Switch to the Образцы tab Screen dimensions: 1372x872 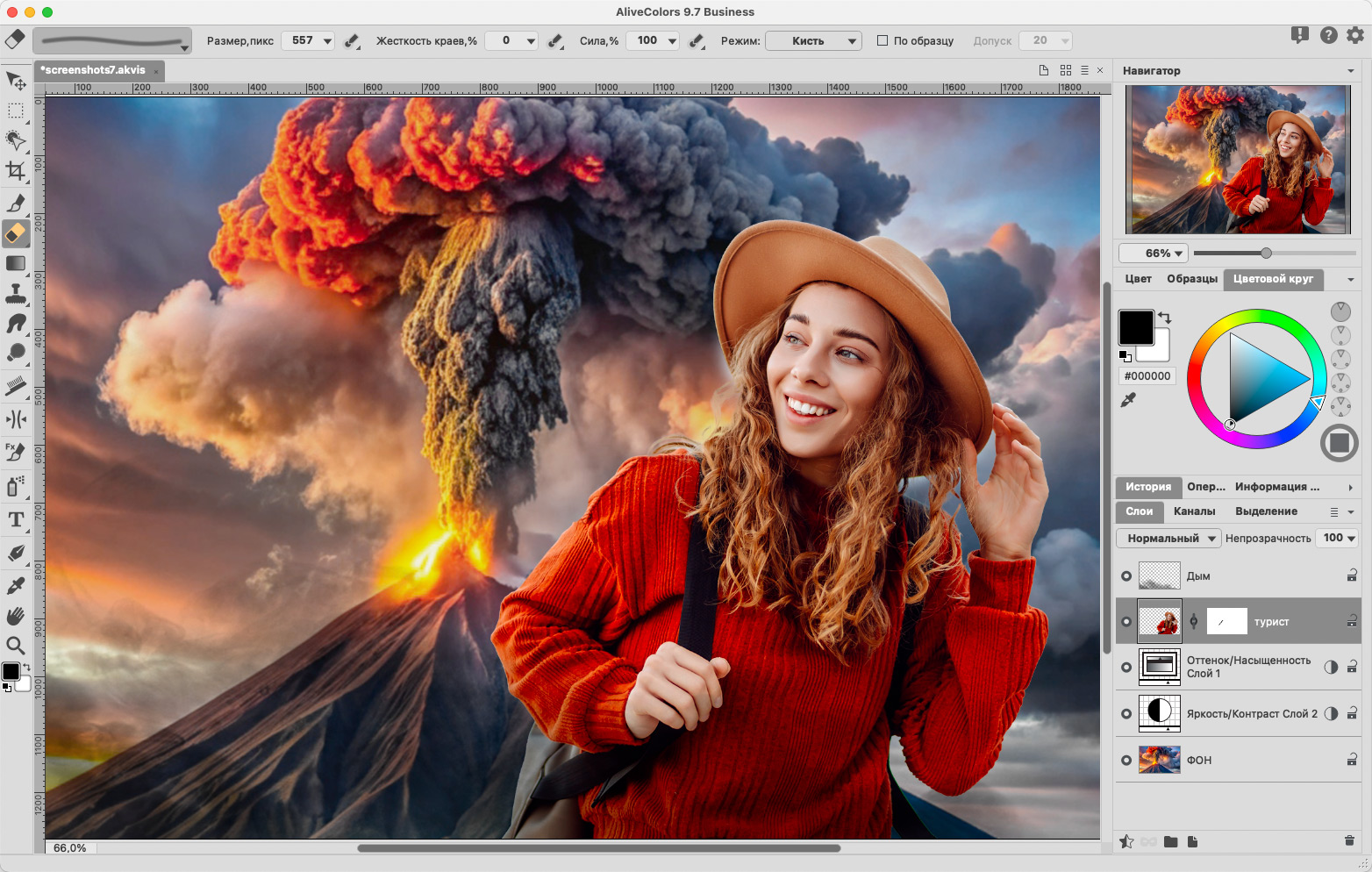click(1192, 279)
